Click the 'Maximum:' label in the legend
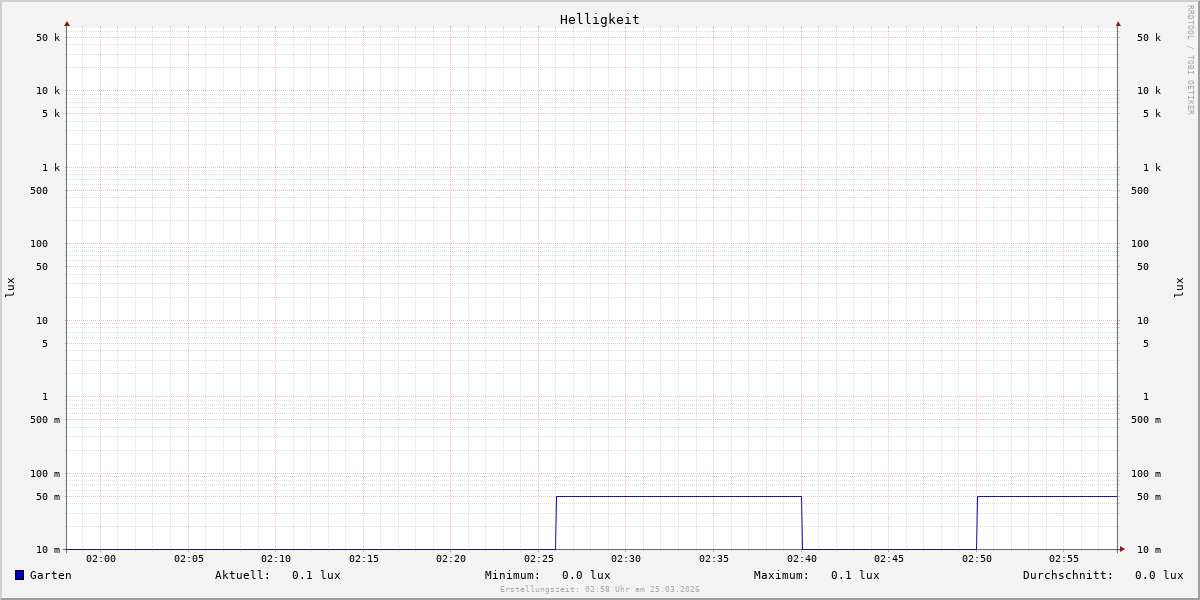Image resolution: width=1200 pixels, height=600 pixels. pyautogui.click(x=782, y=575)
